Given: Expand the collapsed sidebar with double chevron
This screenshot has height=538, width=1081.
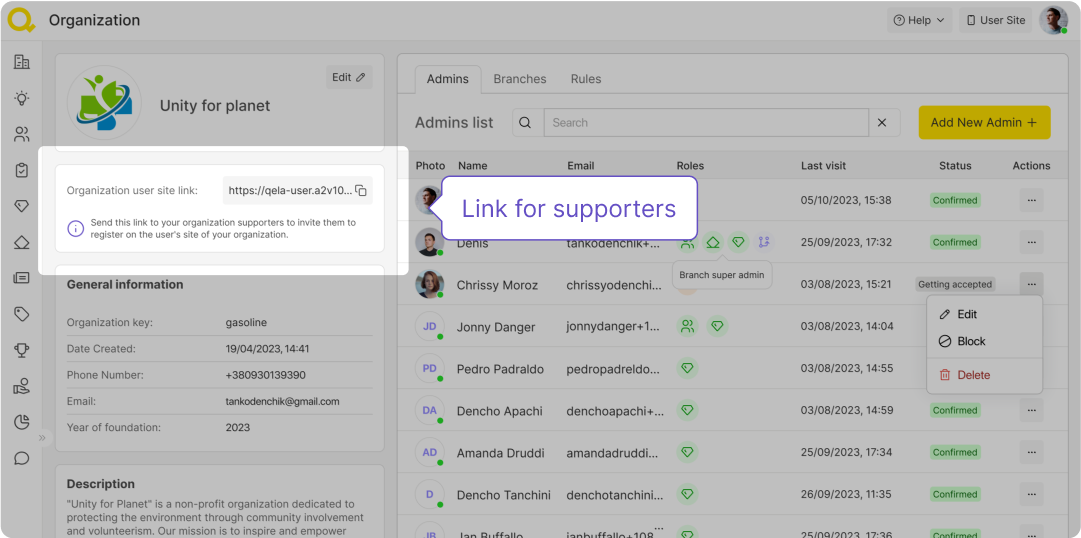Looking at the screenshot, I should point(42,438).
